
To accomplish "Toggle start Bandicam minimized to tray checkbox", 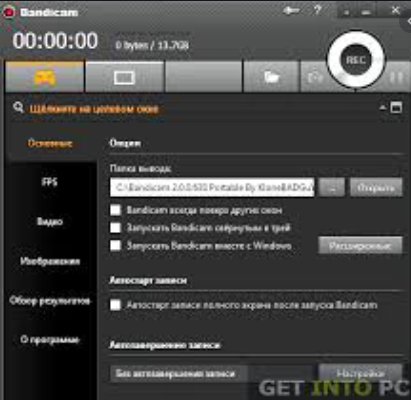I will pyautogui.click(x=115, y=228).
